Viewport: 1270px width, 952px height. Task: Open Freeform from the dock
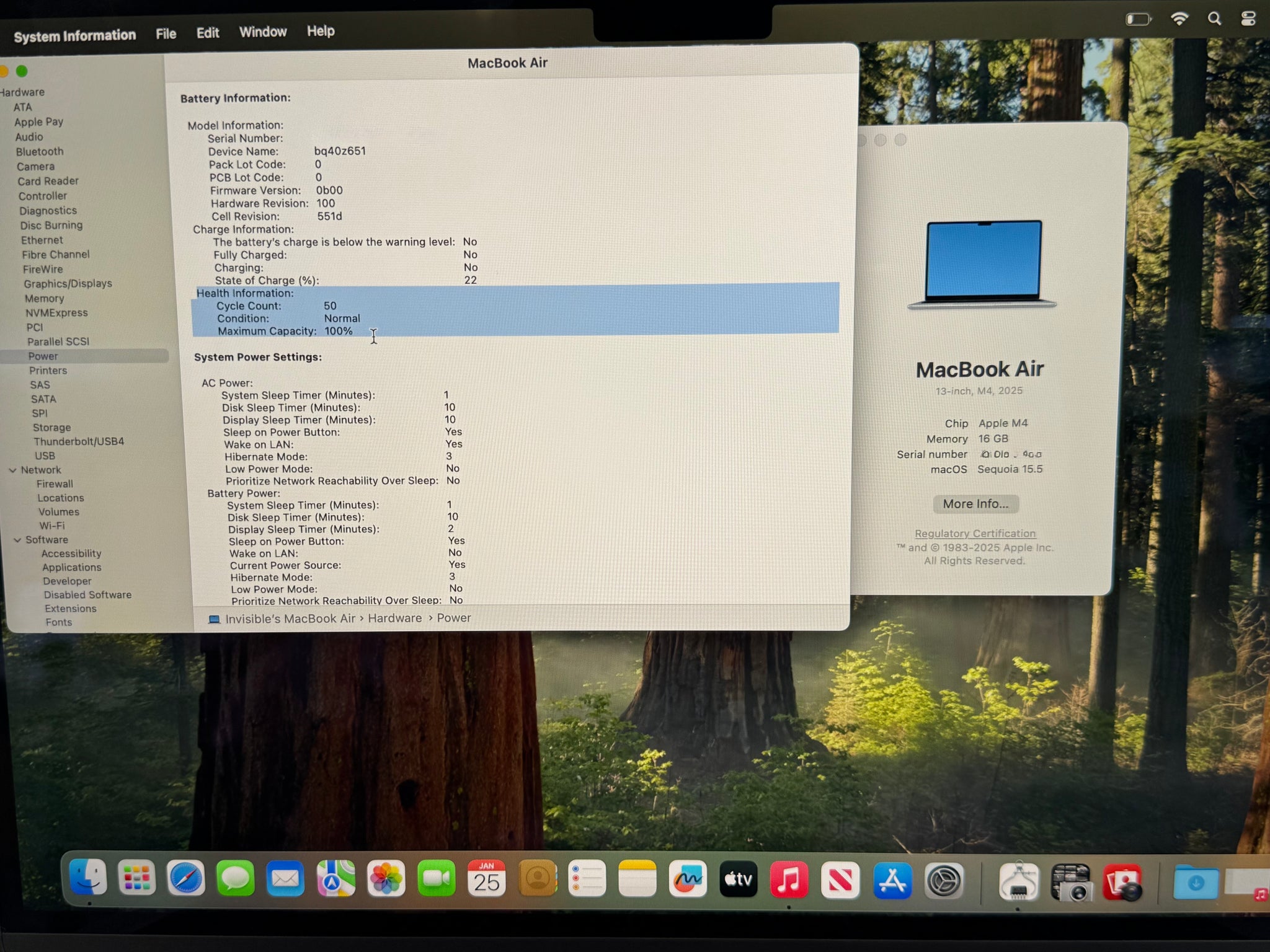[x=687, y=879]
